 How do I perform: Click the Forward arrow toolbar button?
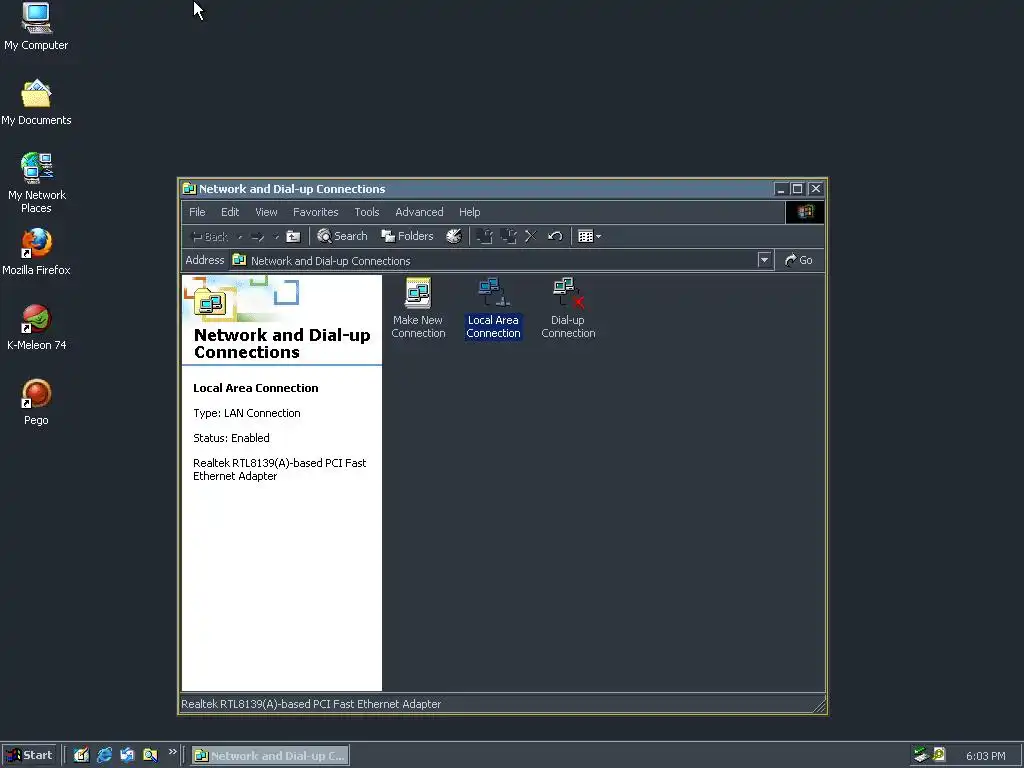coord(257,236)
